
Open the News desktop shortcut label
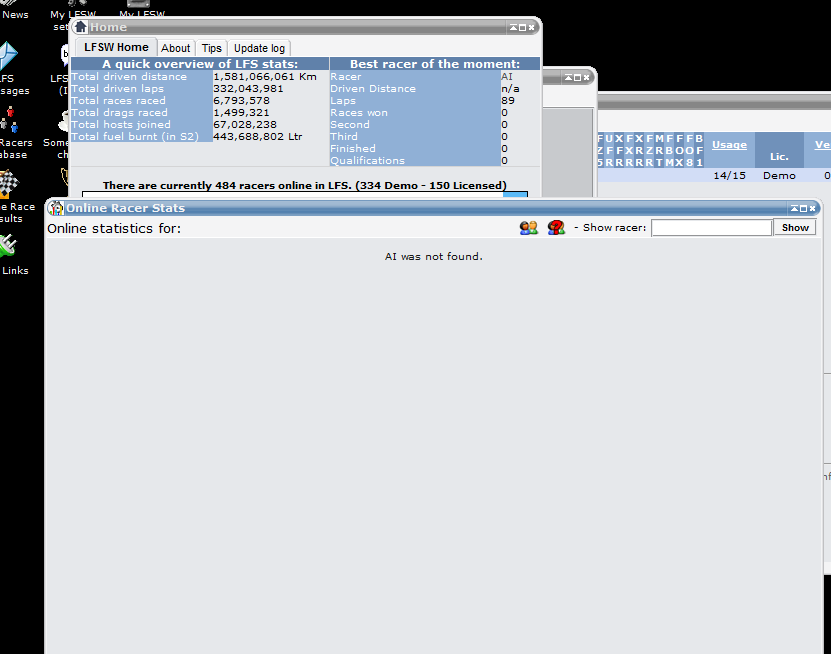coord(15,15)
